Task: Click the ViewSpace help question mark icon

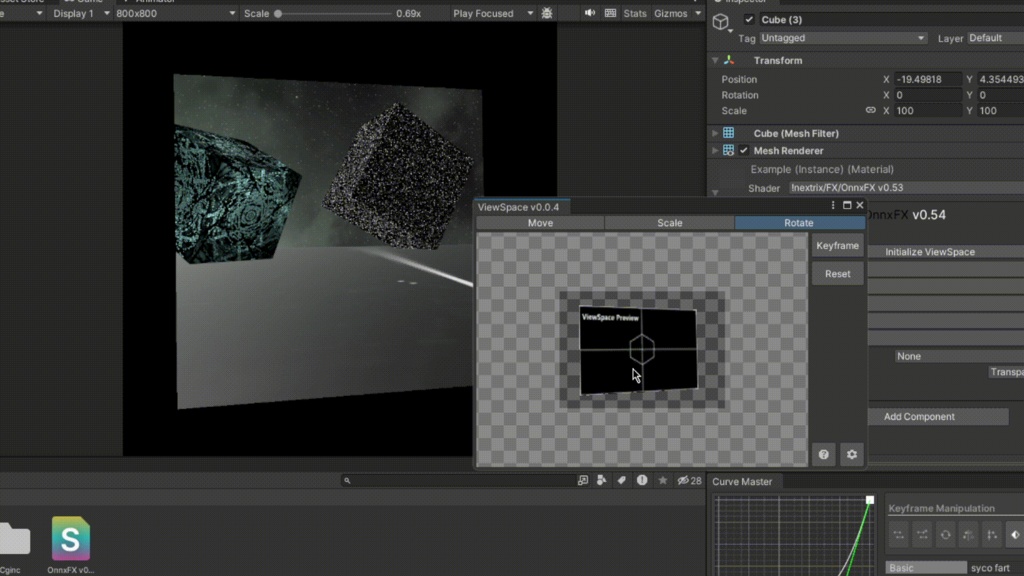Action: [823, 454]
